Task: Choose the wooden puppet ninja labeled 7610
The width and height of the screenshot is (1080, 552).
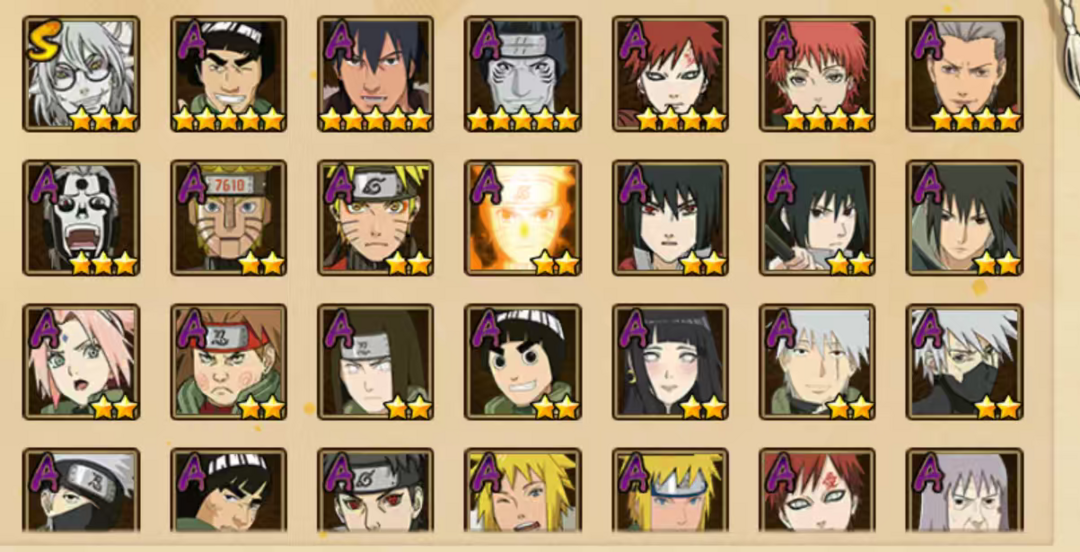Action: coord(229,218)
